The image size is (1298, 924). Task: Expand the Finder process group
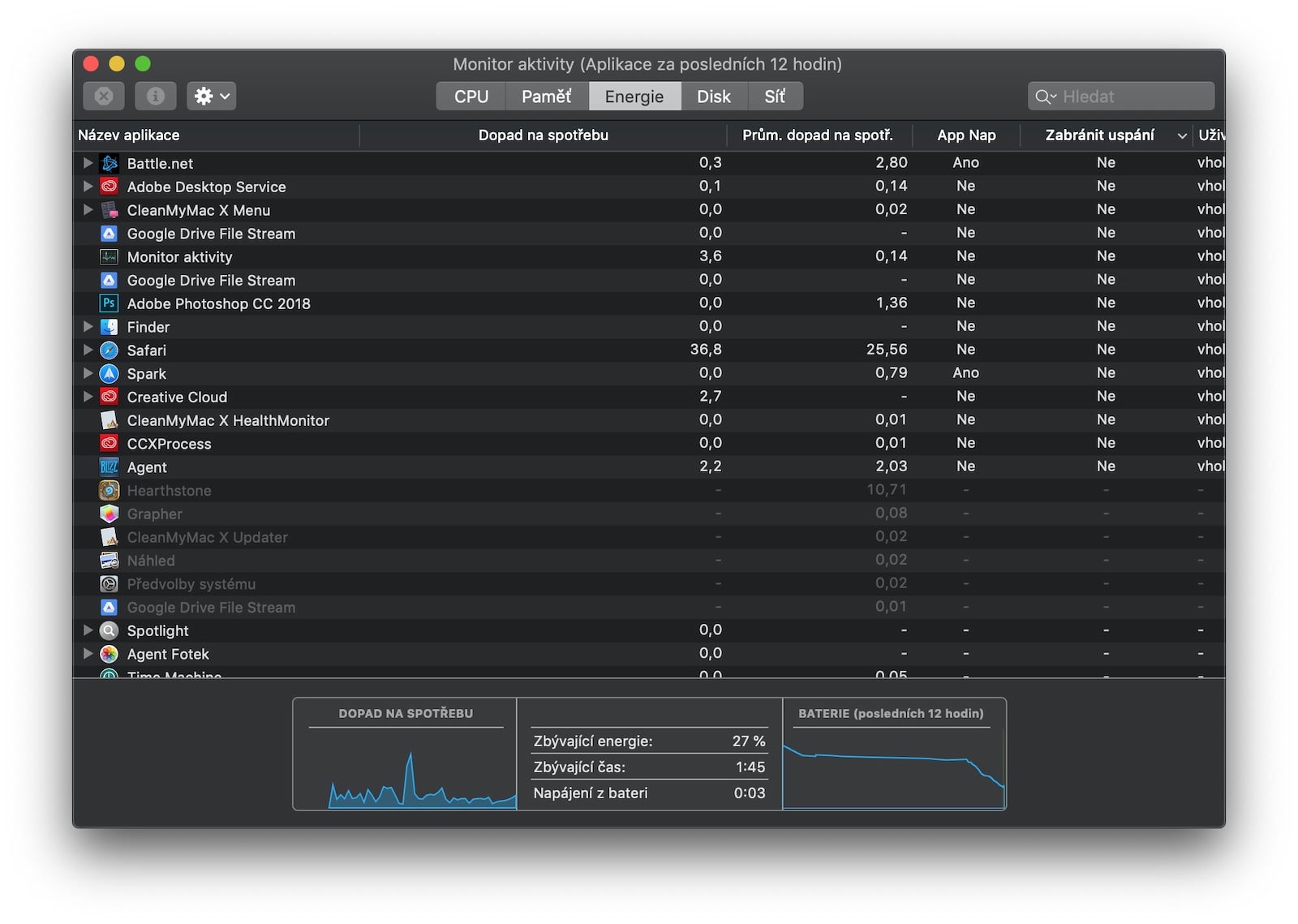click(88, 327)
